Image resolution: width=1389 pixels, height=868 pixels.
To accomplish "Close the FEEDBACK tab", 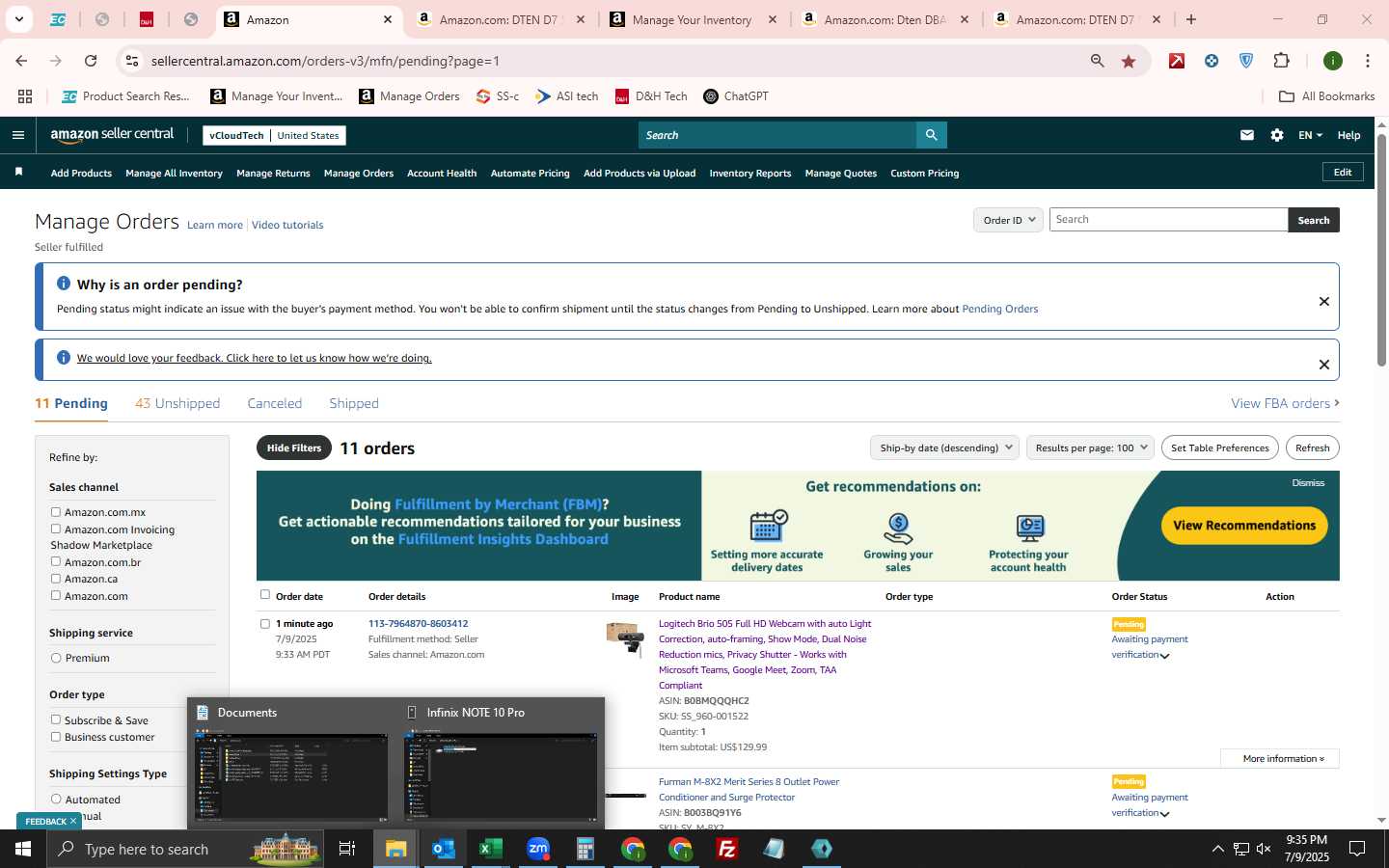I will 73,821.
